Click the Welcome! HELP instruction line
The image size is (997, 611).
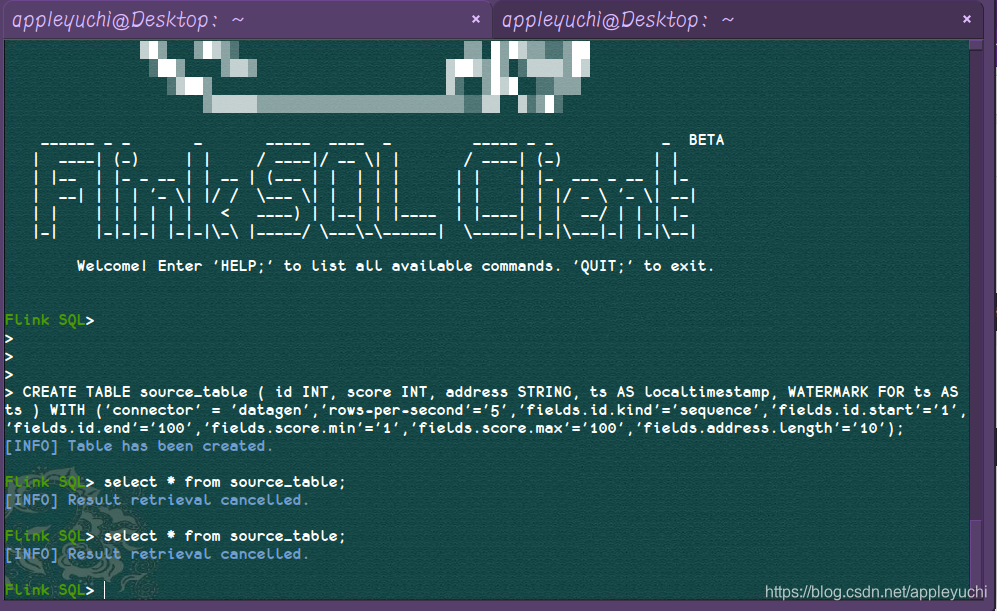click(395, 265)
